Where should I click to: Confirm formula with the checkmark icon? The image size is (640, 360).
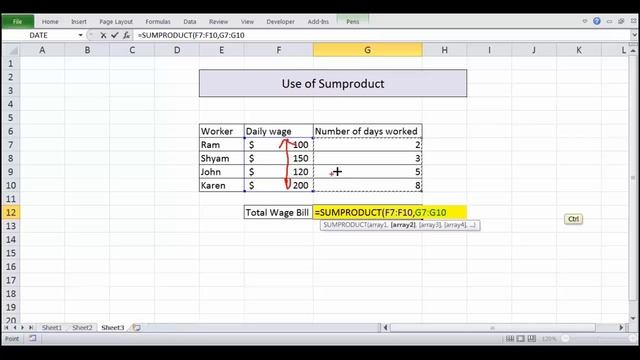click(115, 36)
